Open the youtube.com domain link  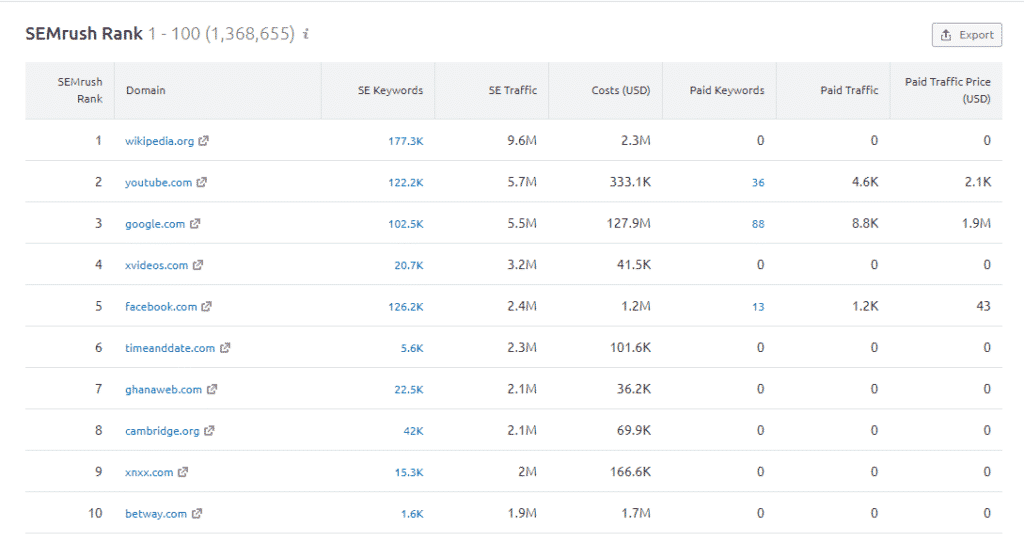(x=158, y=182)
